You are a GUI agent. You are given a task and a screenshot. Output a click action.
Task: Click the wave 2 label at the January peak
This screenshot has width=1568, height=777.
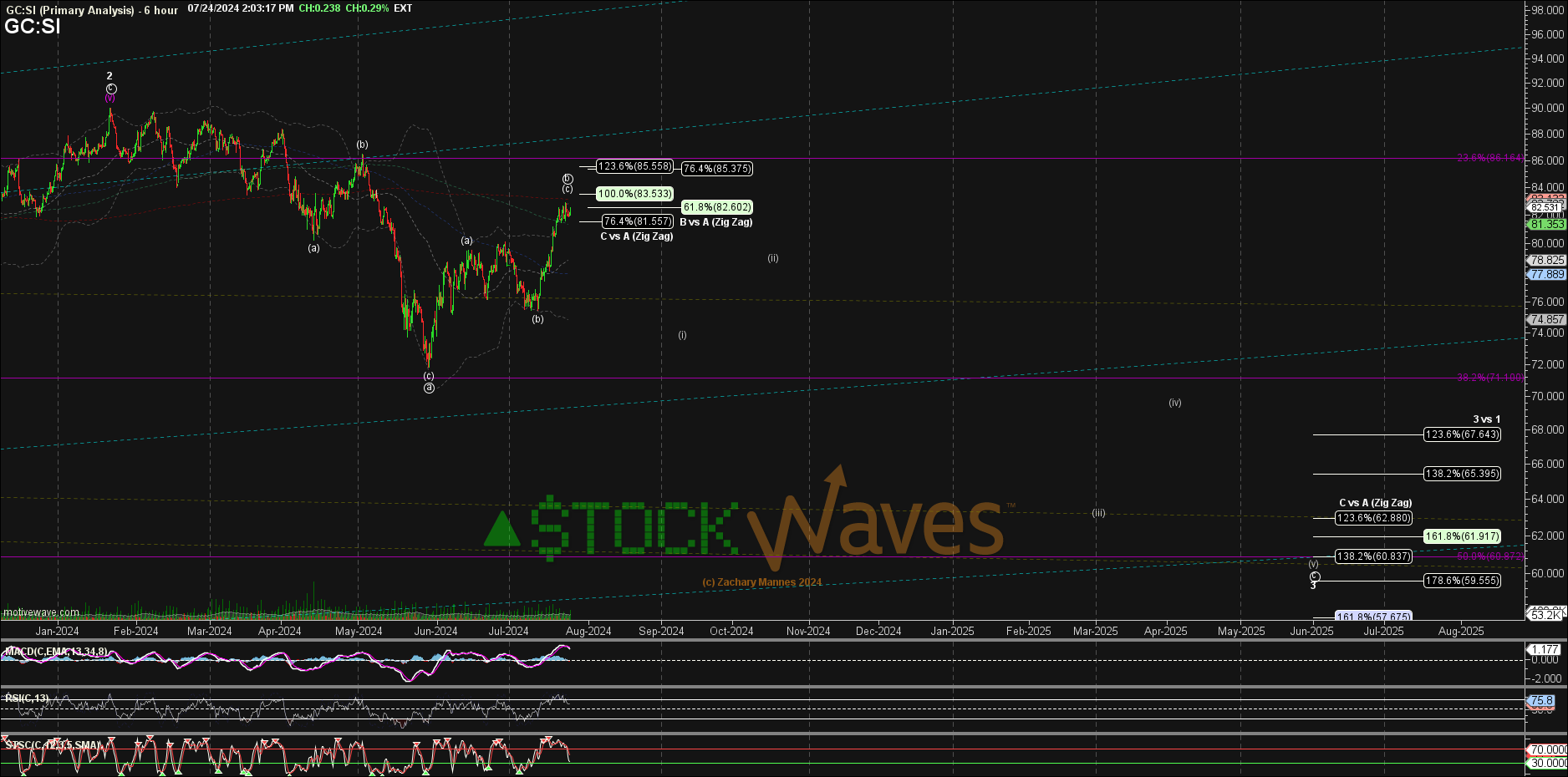click(x=109, y=76)
